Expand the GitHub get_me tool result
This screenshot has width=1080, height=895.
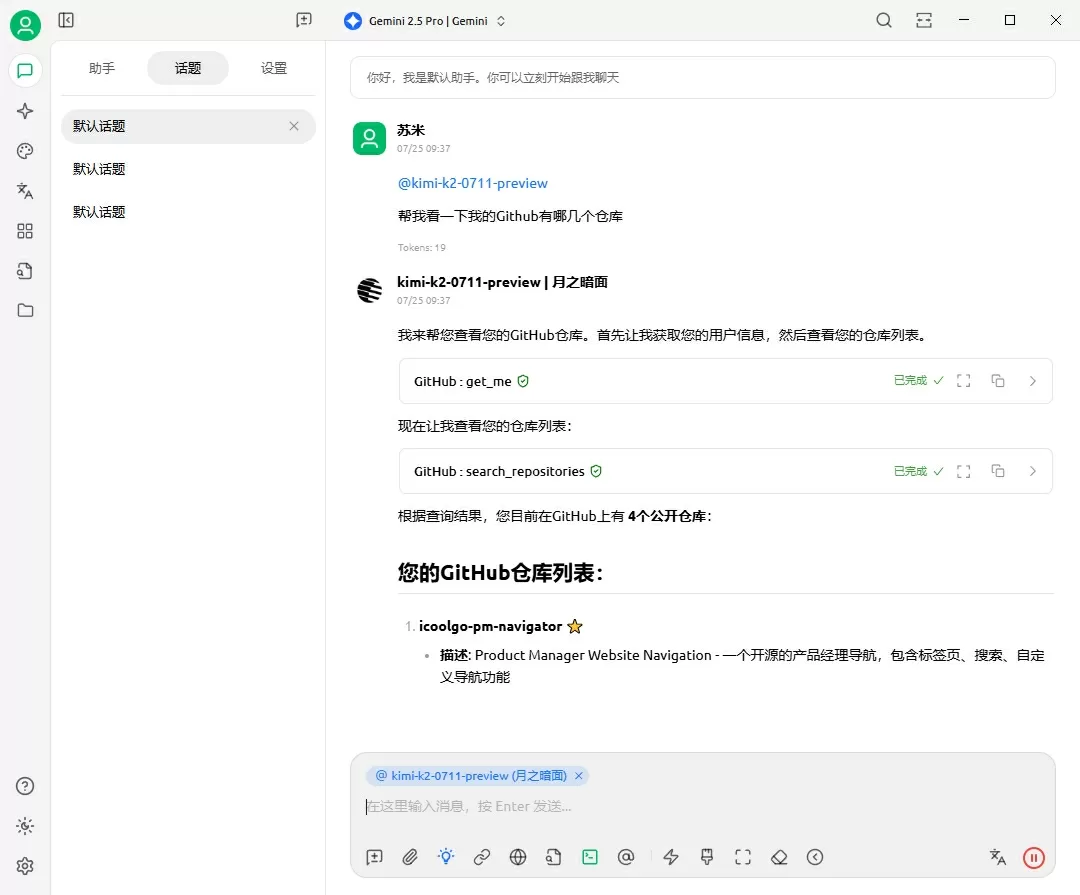[1032, 381]
